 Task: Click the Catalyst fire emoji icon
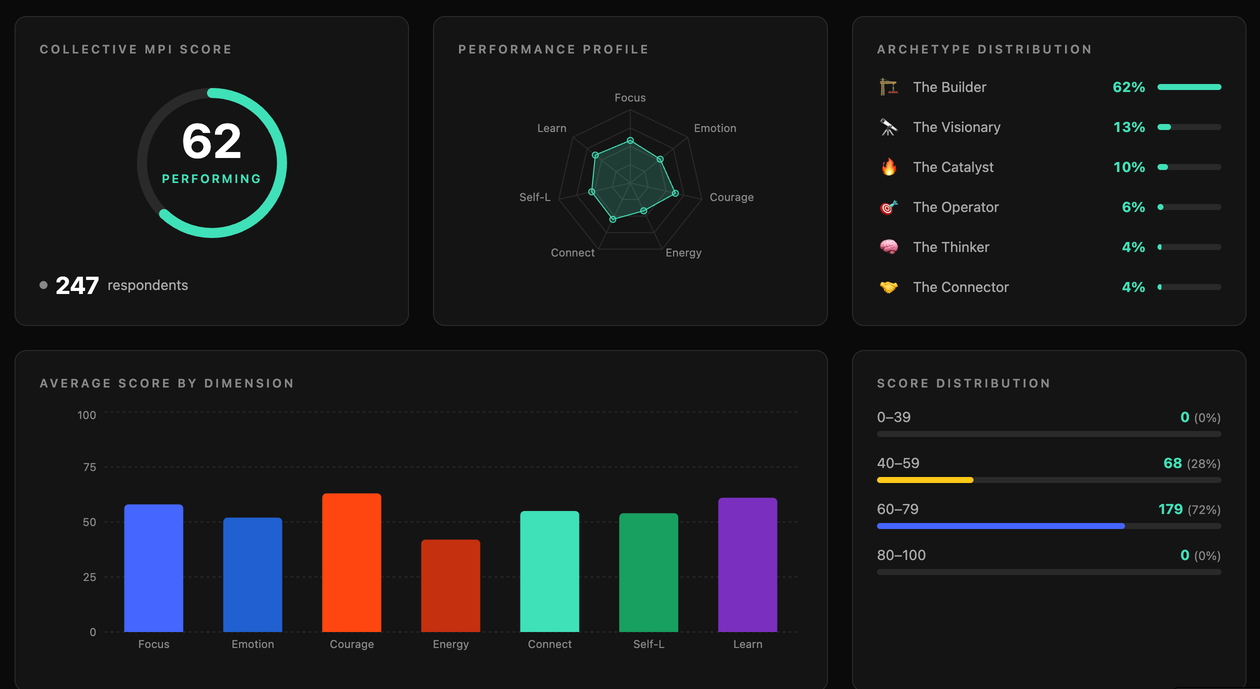889,167
